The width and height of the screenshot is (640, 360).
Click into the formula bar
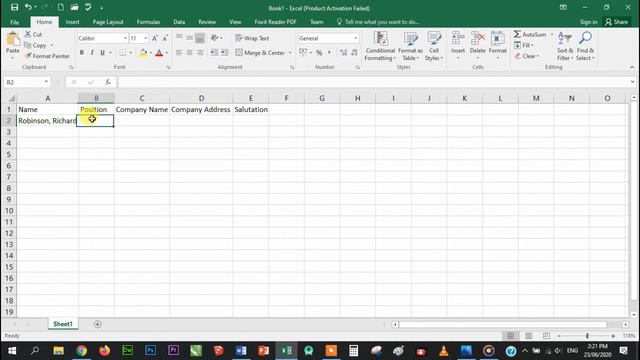[373, 82]
